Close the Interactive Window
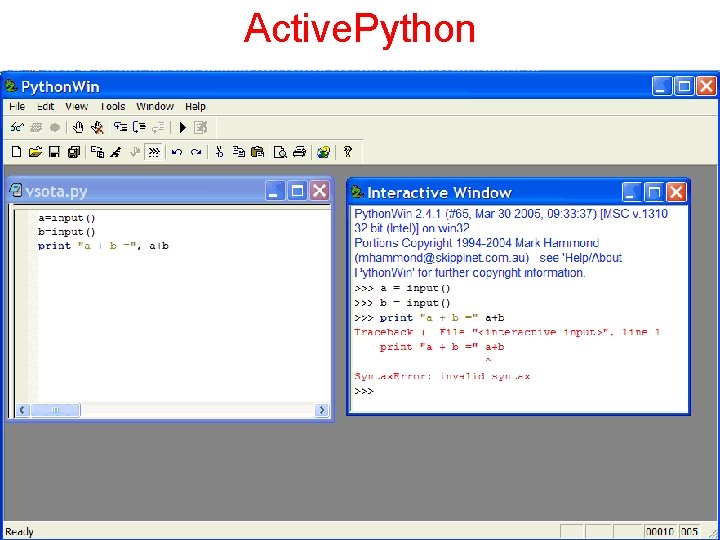720x540 pixels. 676,192
